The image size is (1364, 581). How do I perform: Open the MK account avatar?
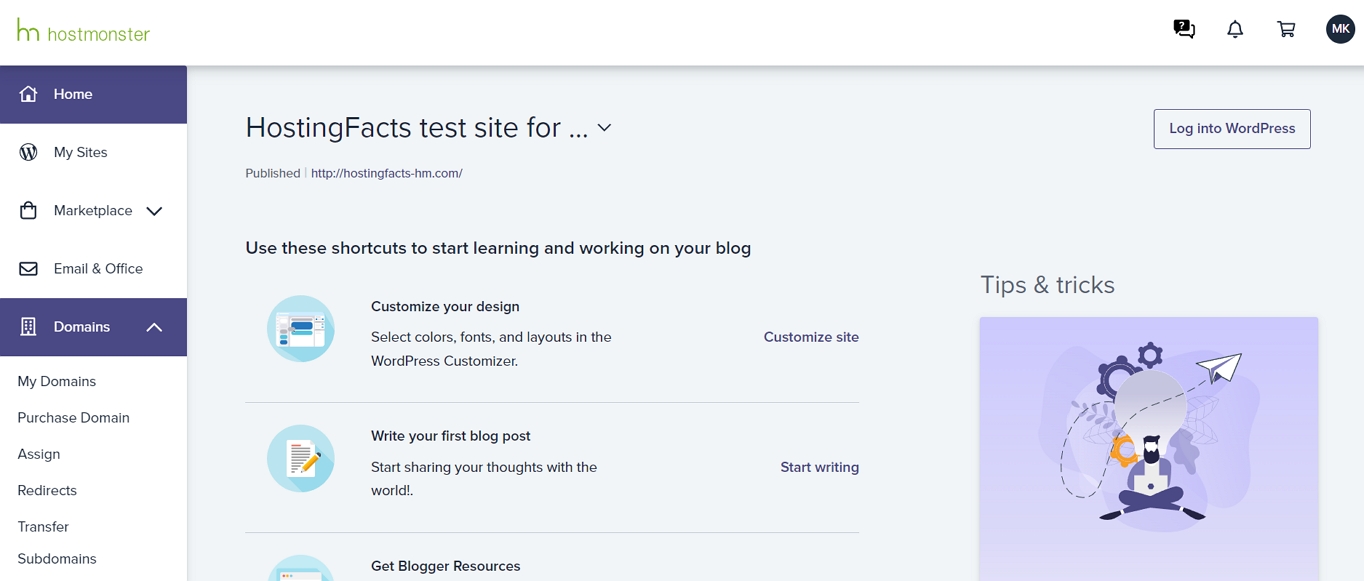[x=1340, y=29]
